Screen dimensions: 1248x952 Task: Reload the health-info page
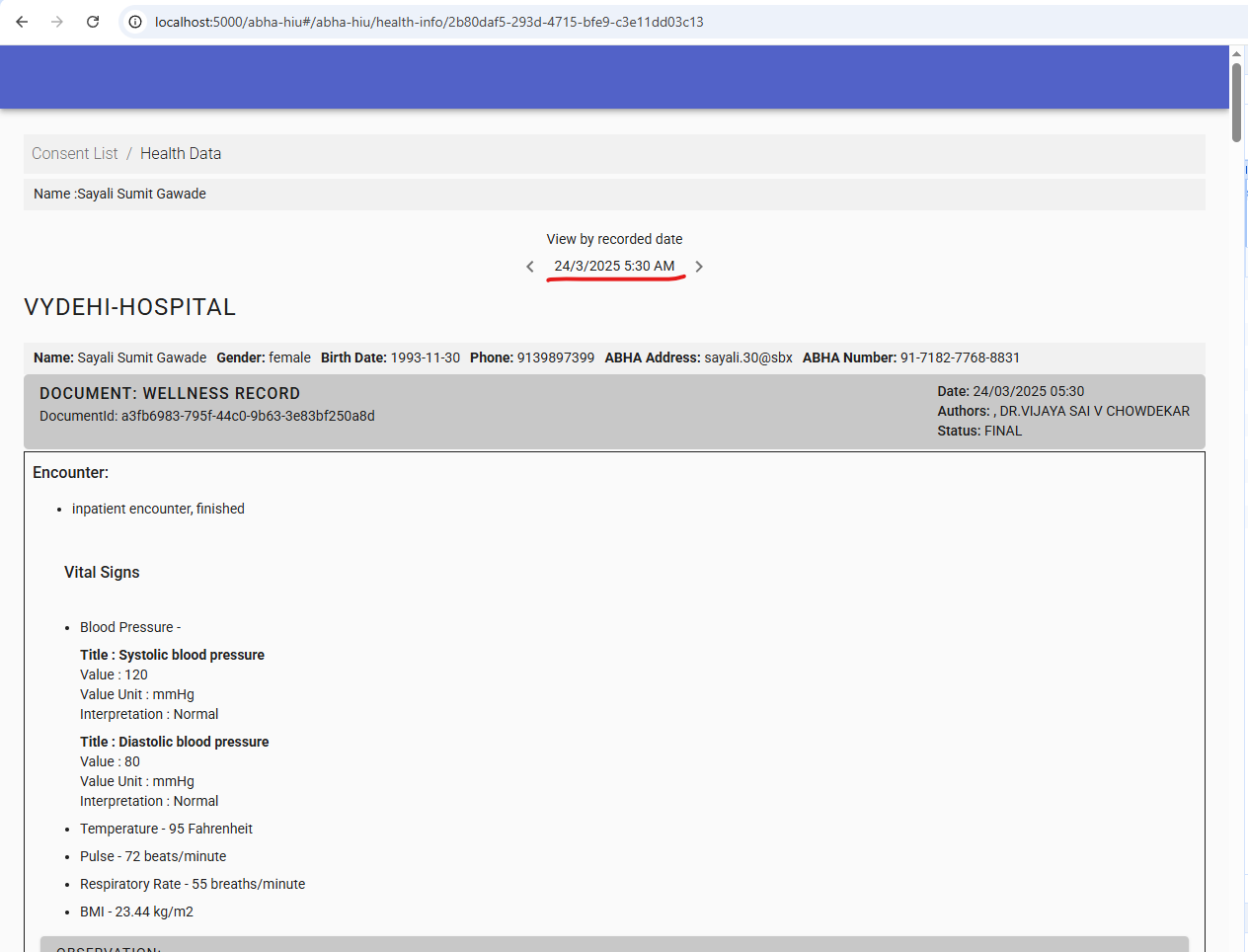pyautogui.click(x=93, y=22)
